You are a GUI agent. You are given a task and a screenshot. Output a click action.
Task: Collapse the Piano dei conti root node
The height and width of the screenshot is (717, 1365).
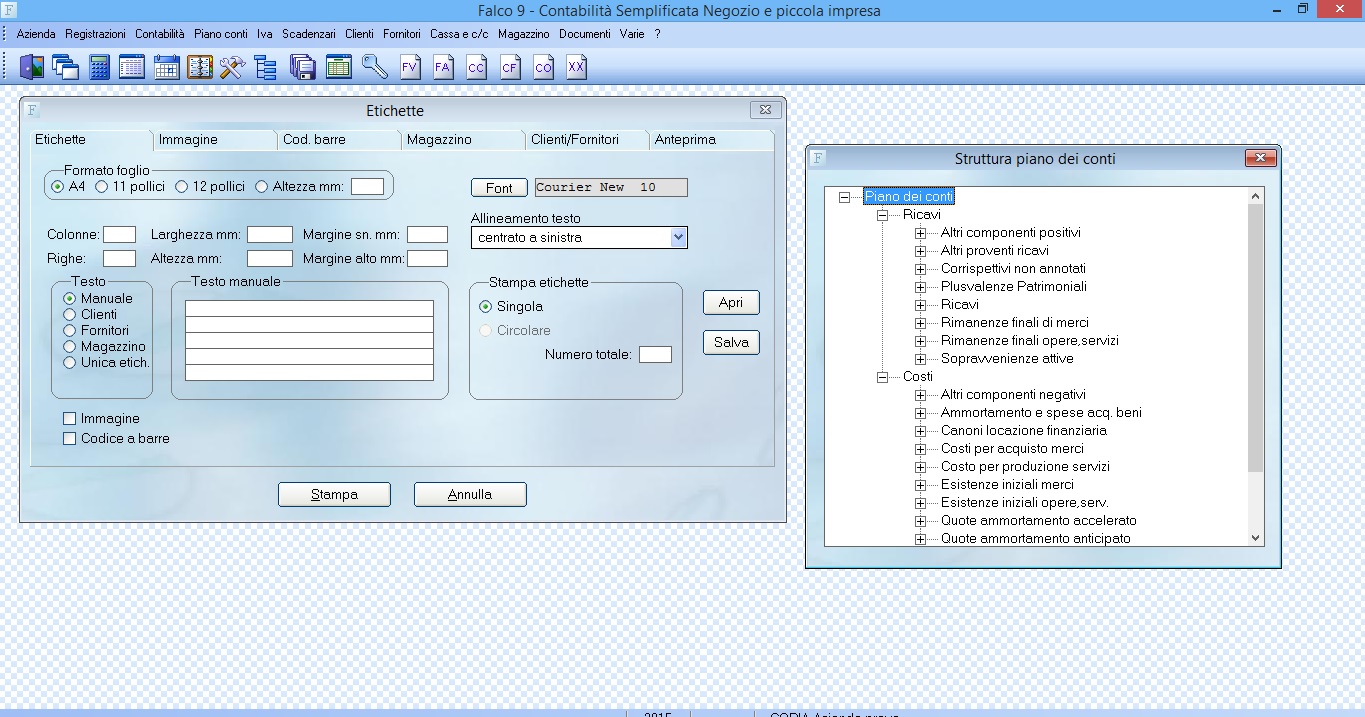coord(844,197)
